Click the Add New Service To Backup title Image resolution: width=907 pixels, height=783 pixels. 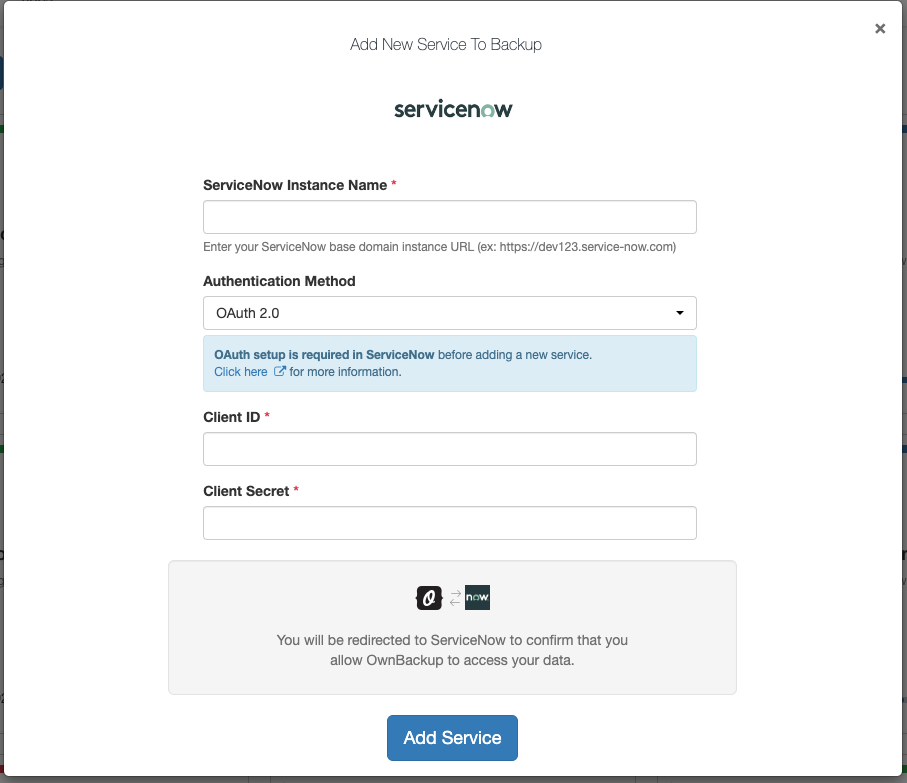445,44
